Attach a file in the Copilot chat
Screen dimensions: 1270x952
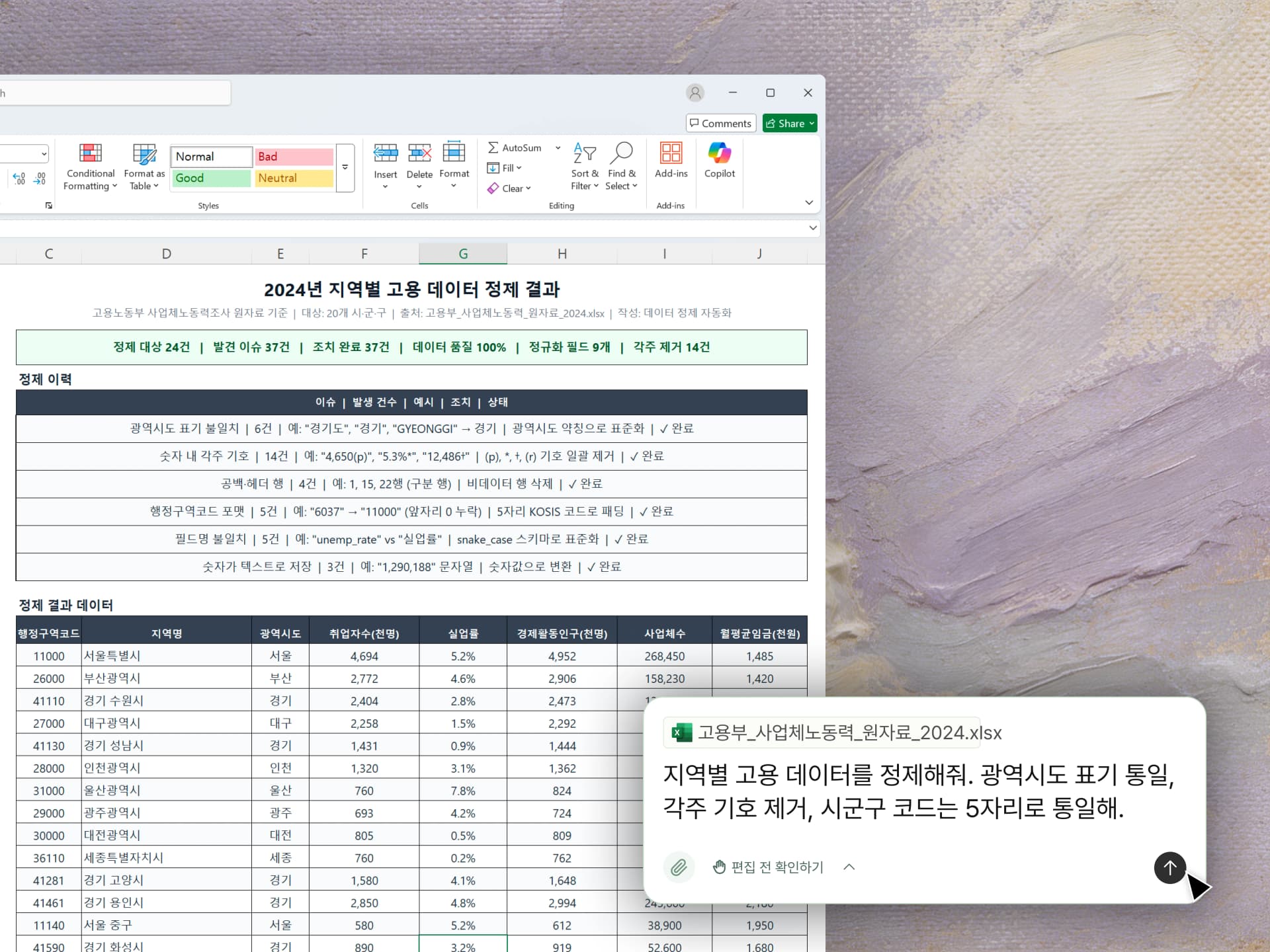click(x=679, y=867)
